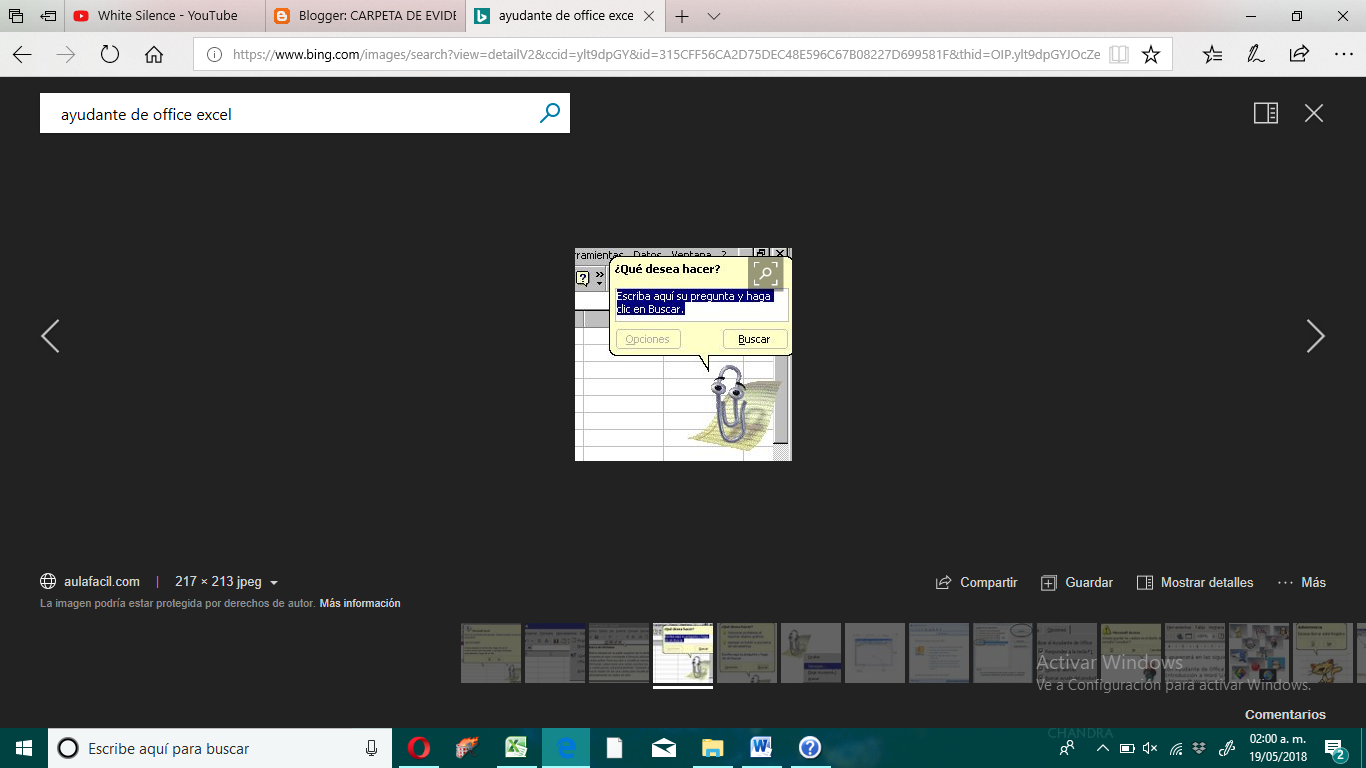Refresh the Bing image page
Screen dimensions: 1366x768
[x=110, y=55]
